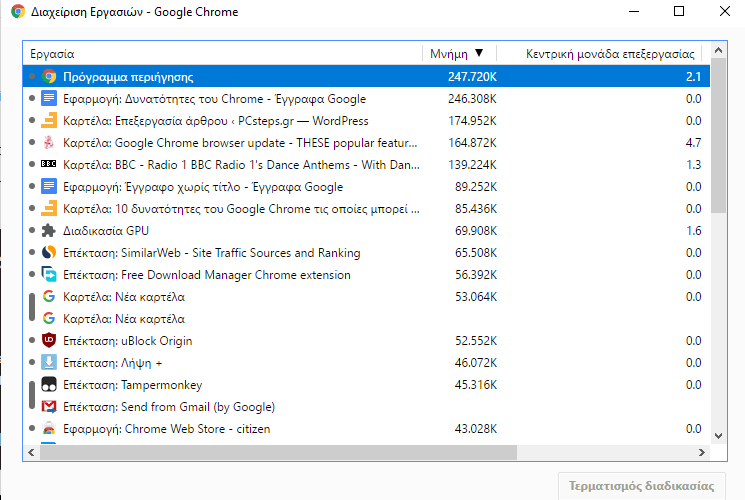Click the horizontal scrollbar right arrow
This screenshot has height=500, width=745.
point(702,452)
